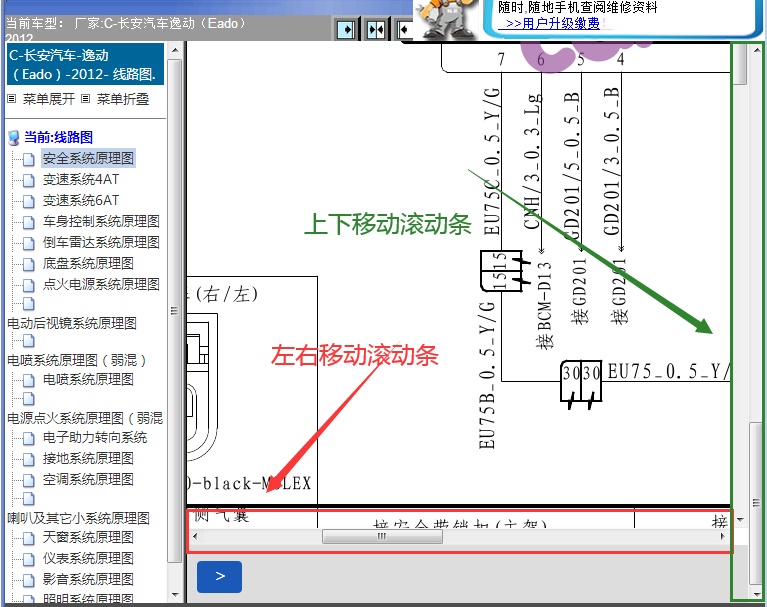Viewport: 767px width, 607px height.
Task: Click the horizontal scrollbar right arrow
Action: 722,536
